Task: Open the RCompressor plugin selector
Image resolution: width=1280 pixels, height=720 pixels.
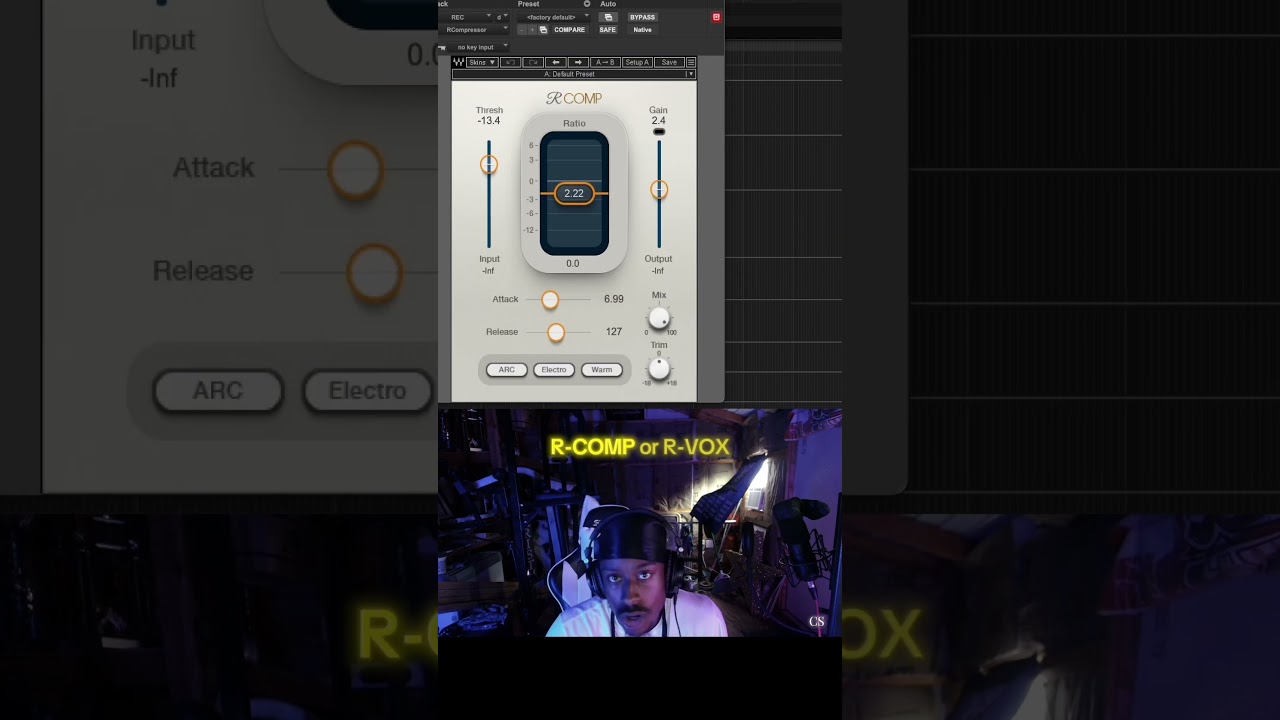Action: coord(473,30)
